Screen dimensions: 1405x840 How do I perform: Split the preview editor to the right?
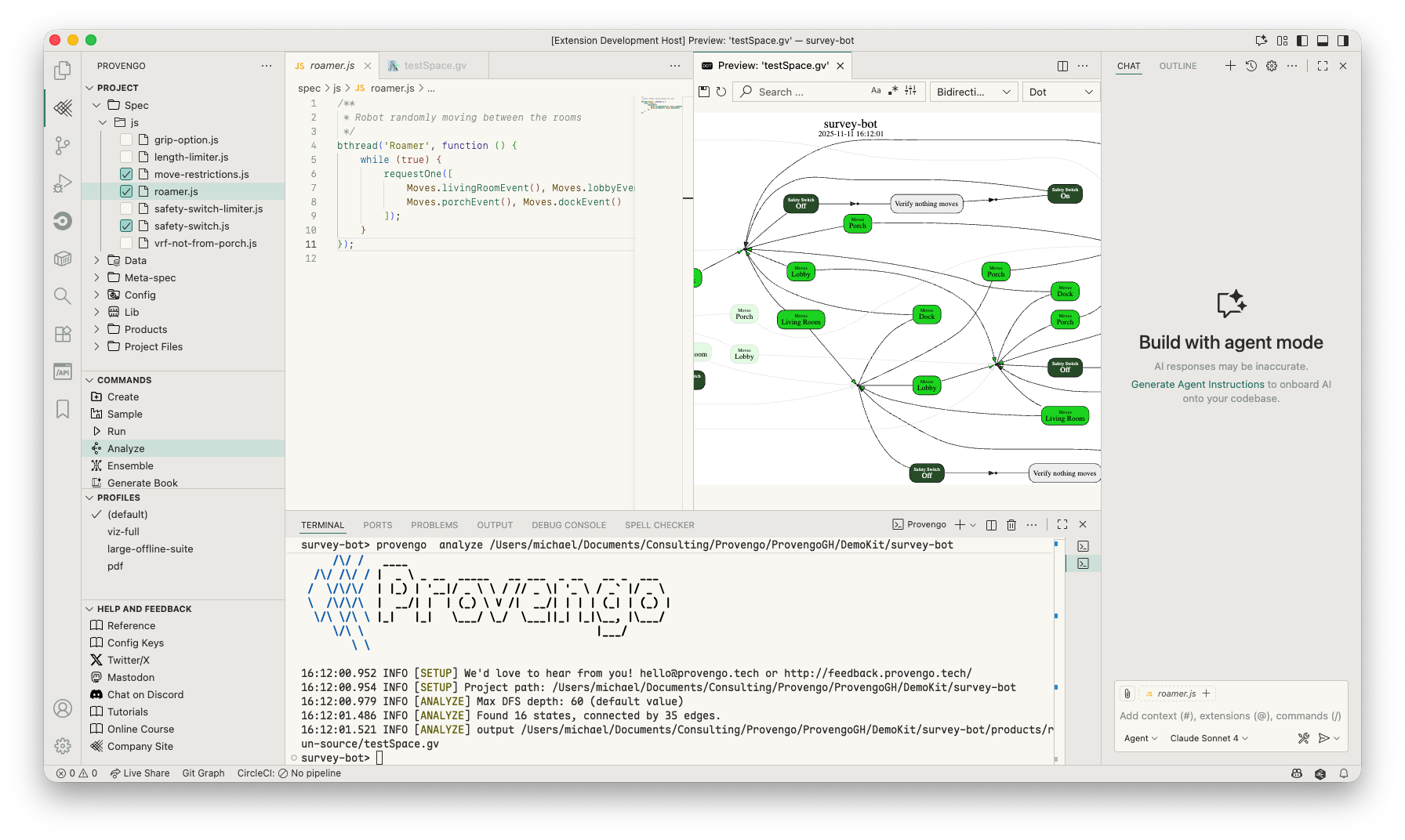point(1062,66)
